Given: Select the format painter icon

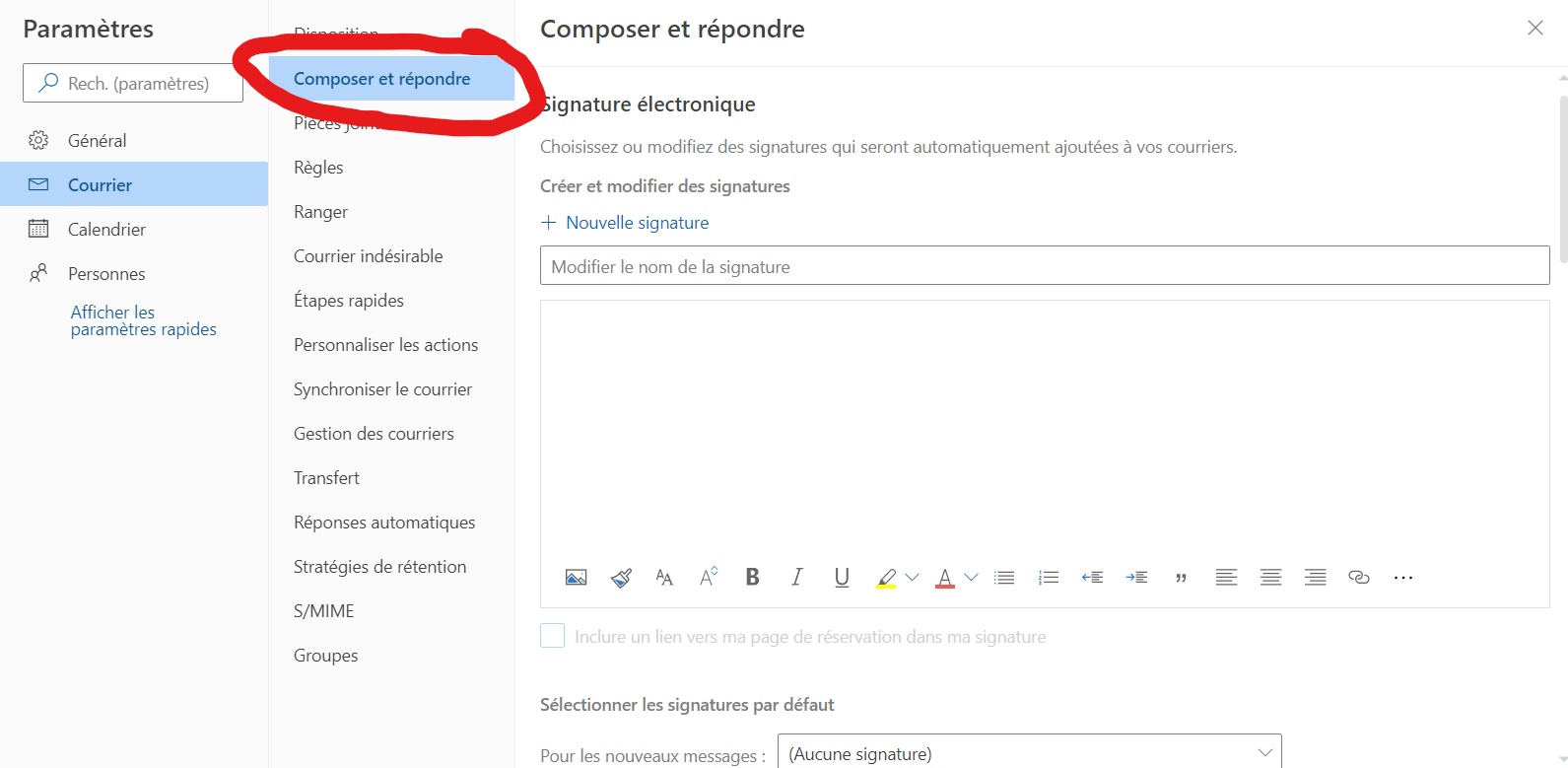Looking at the screenshot, I should [621, 578].
